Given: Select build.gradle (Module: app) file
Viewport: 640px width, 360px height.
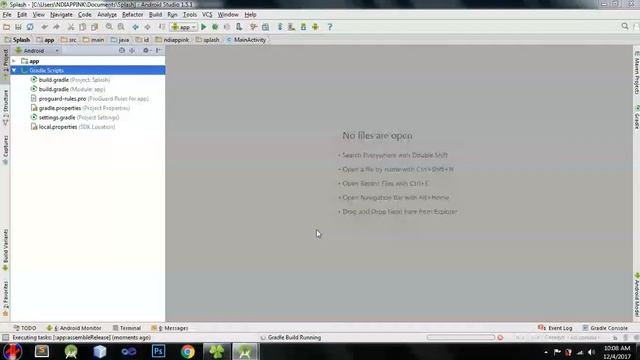Looking at the screenshot, I should point(68,89).
